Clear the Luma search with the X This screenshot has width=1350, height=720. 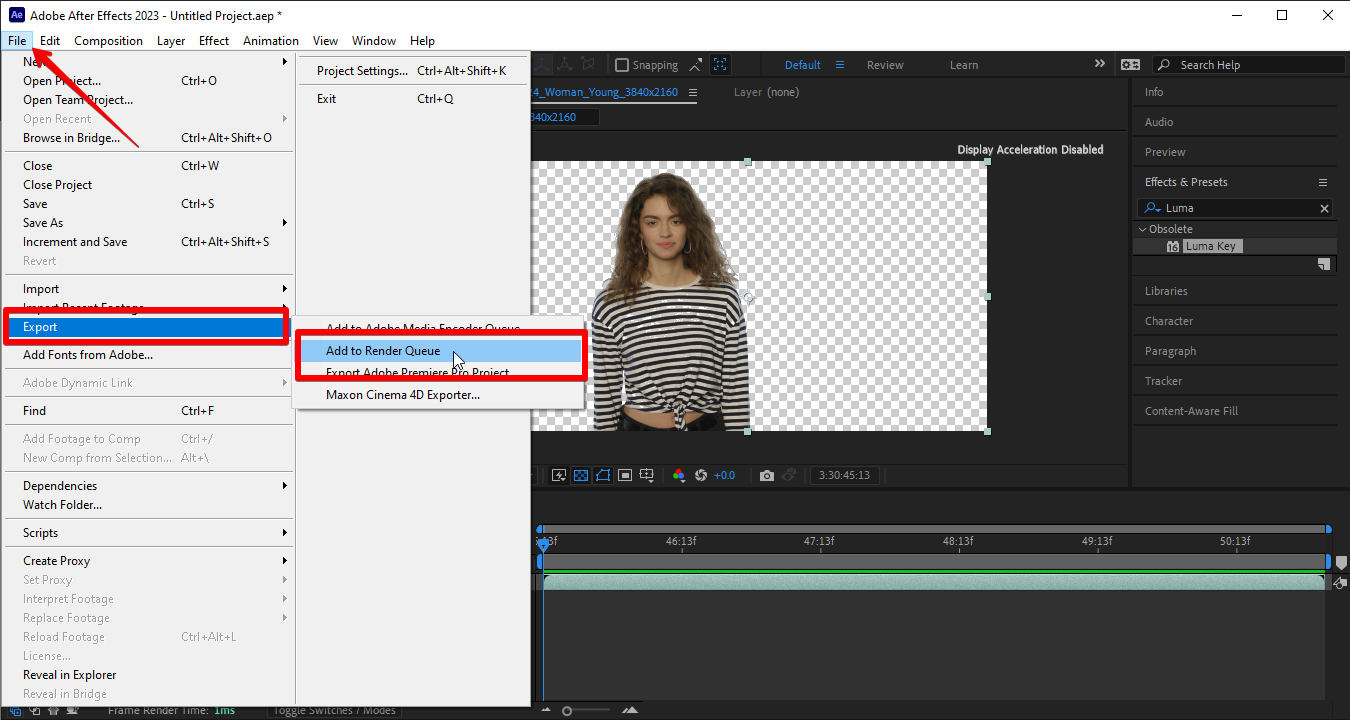(x=1324, y=208)
